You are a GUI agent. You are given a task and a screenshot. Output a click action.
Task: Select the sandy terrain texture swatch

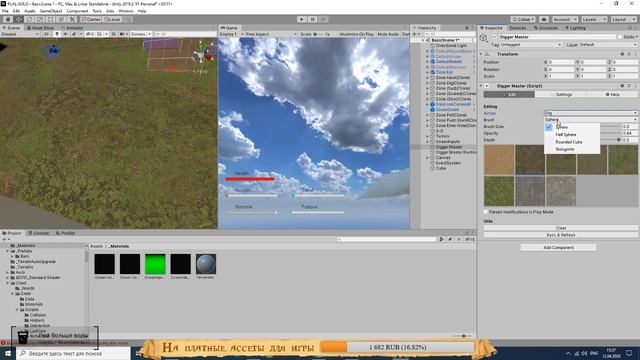point(499,160)
